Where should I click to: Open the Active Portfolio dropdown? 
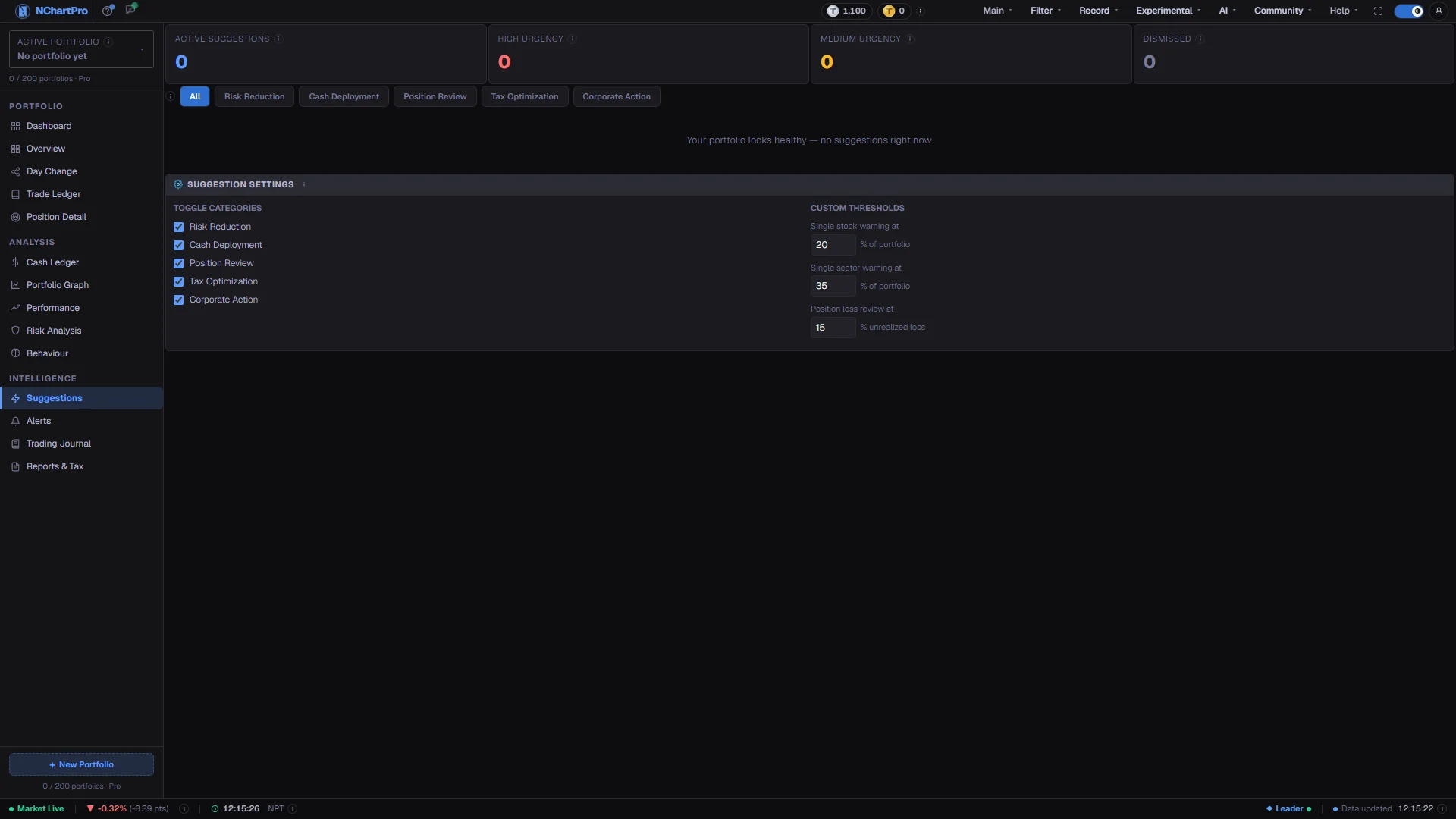click(x=81, y=49)
